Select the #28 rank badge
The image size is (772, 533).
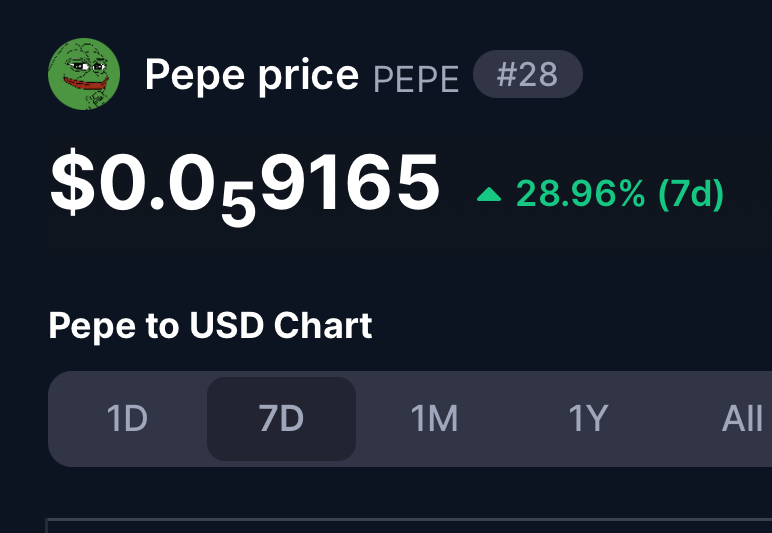coord(528,74)
